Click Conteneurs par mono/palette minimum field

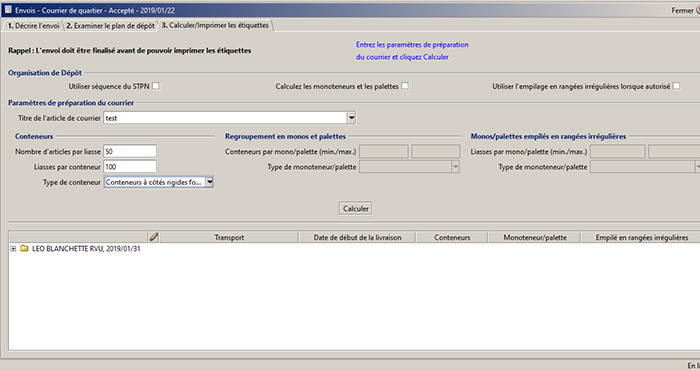pos(384,151)
